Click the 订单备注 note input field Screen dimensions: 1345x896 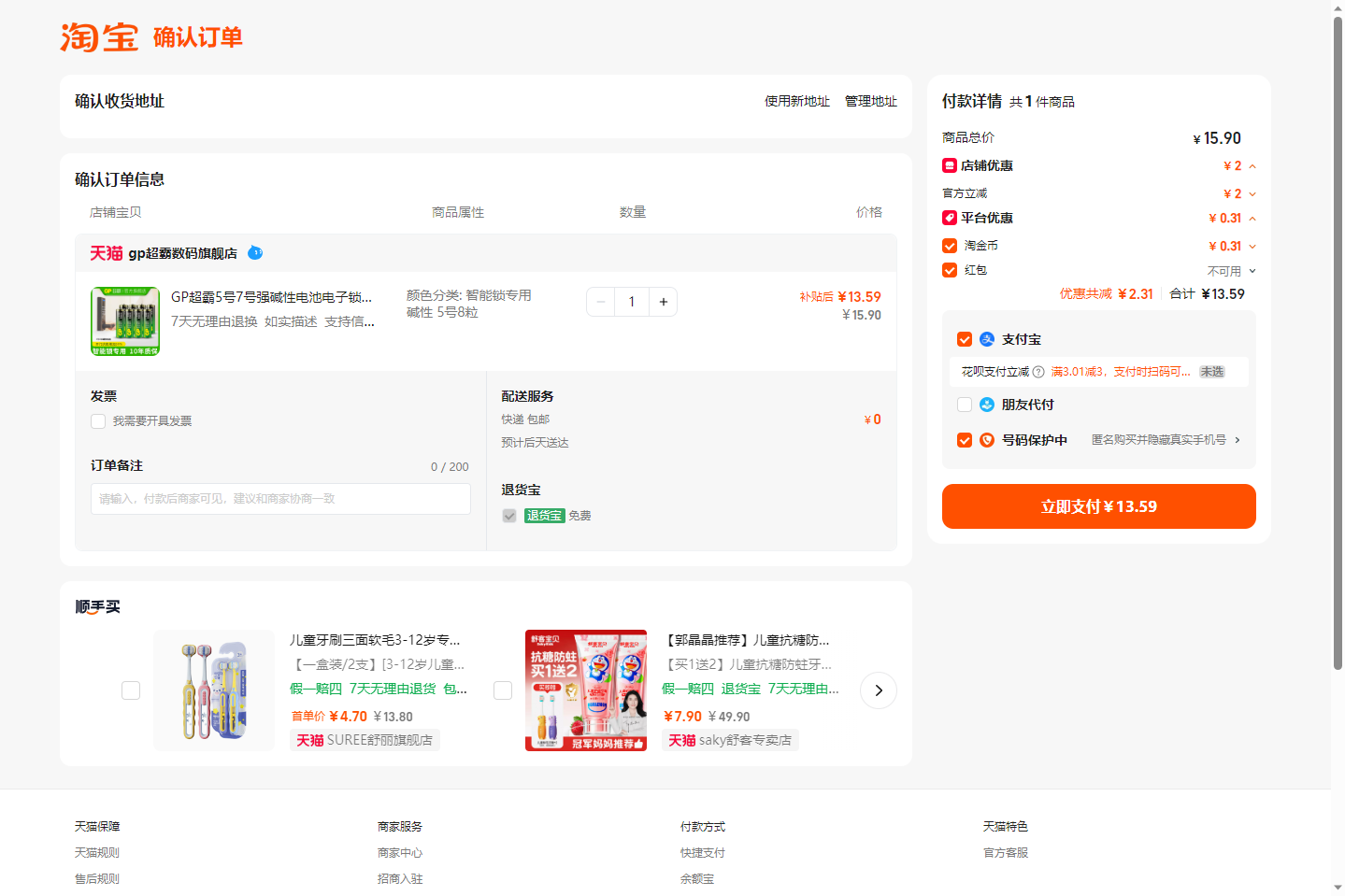click(x=280, y=499)
